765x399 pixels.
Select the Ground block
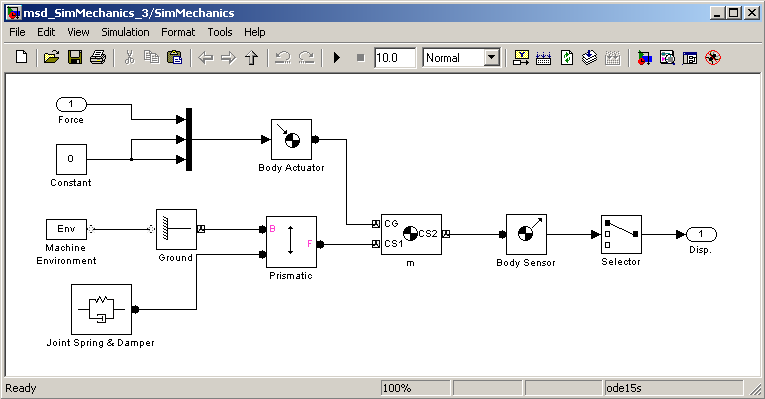176,229
